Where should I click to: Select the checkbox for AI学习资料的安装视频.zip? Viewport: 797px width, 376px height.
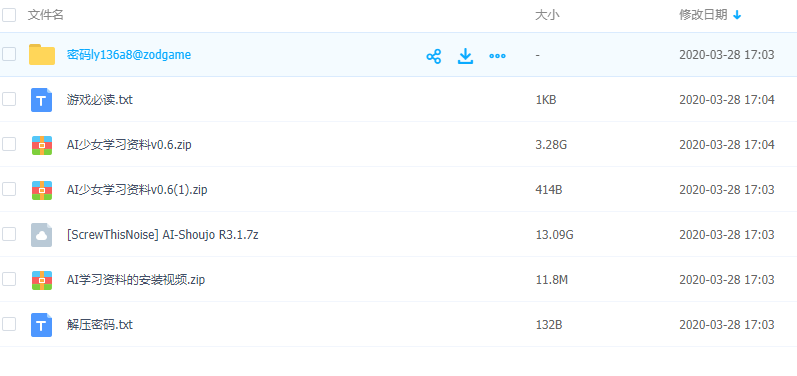[x=9, y=279]
